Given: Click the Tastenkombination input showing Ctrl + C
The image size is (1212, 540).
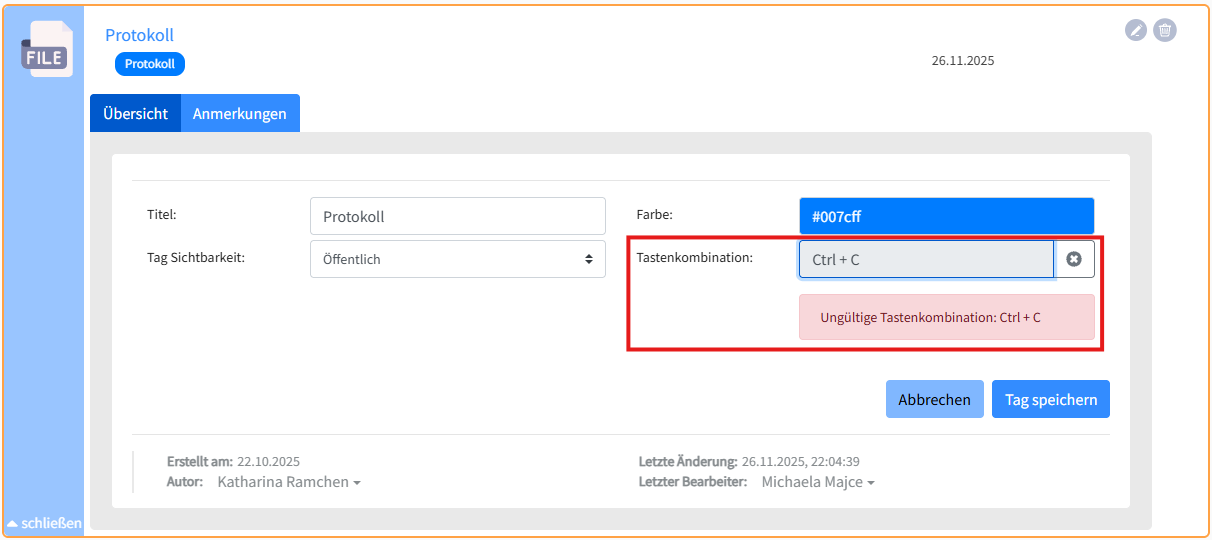Looking at the screenshot, I should [925, 259].
